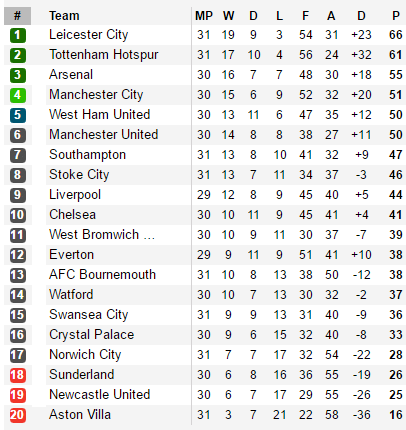Sort by the Team column header
The width and height of the screenshot is (406, 430).
point(64,16)
